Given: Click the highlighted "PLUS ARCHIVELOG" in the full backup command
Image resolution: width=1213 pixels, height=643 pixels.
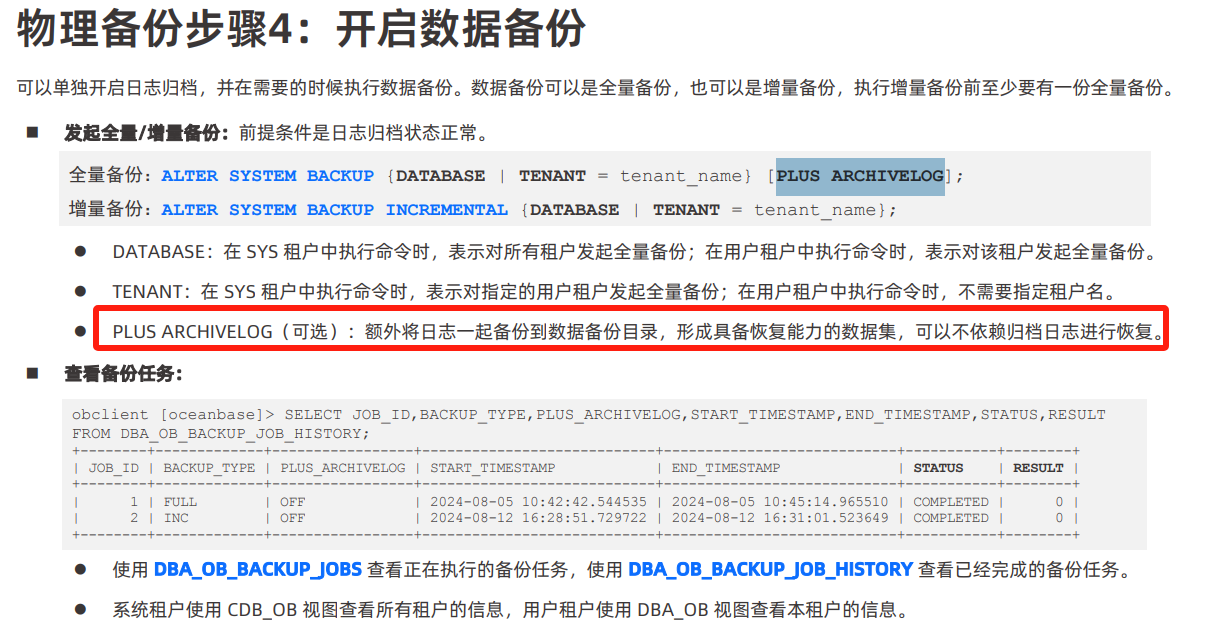Looking at the screenshot, I should [x=860, y=176].
